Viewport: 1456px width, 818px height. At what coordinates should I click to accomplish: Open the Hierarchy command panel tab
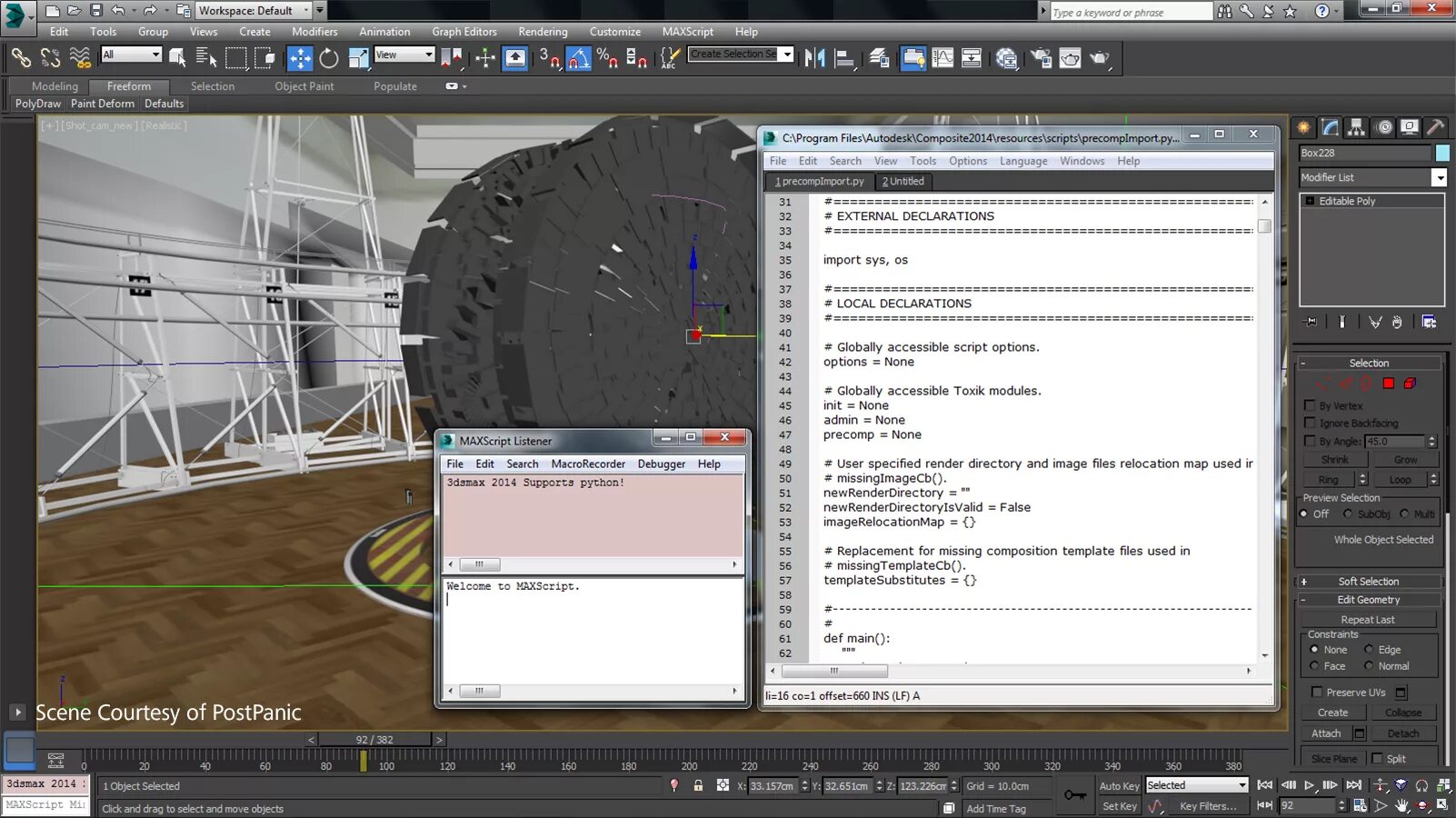(x=1356, y=127)
